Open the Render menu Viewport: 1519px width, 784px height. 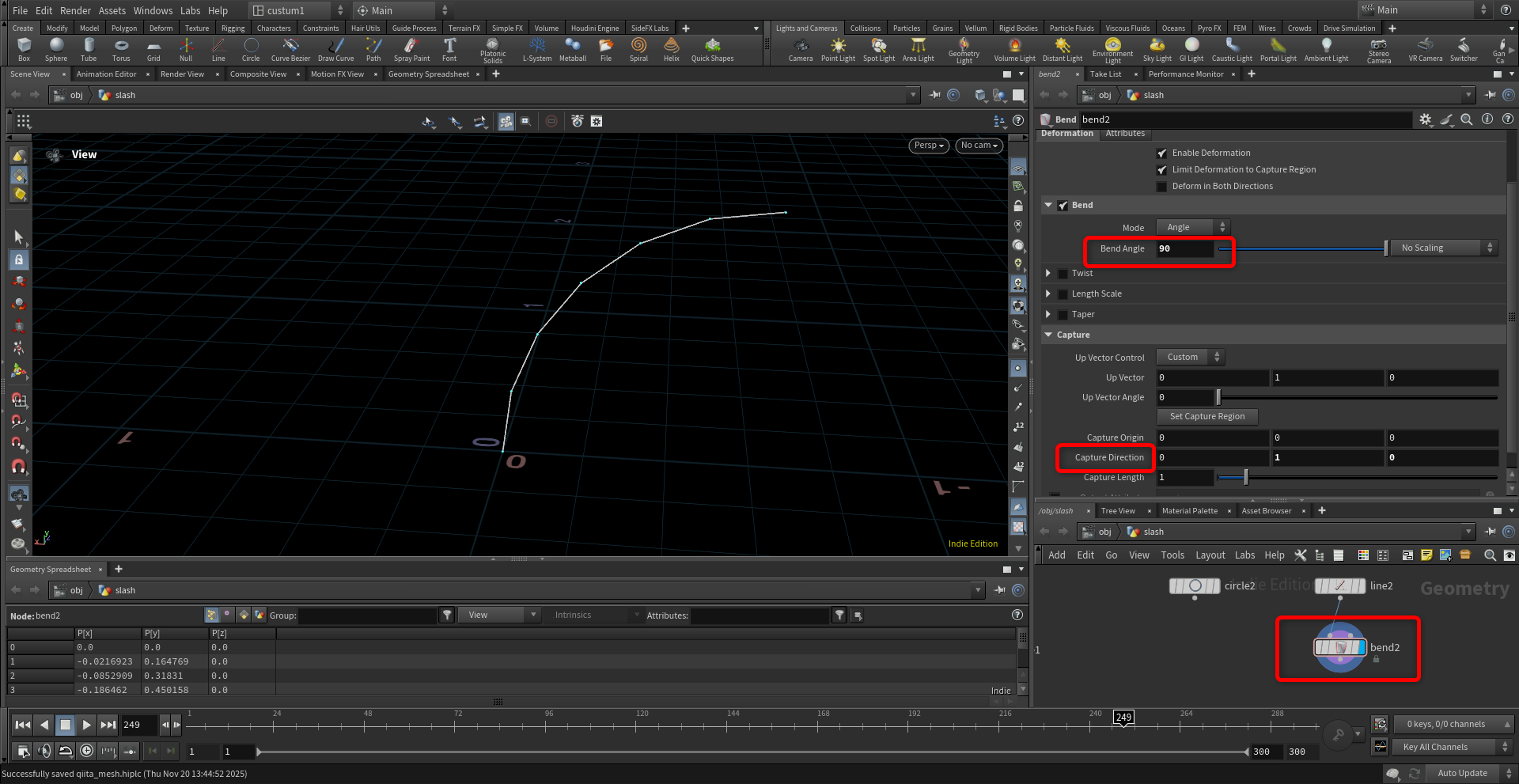click(x=75, y=10)
